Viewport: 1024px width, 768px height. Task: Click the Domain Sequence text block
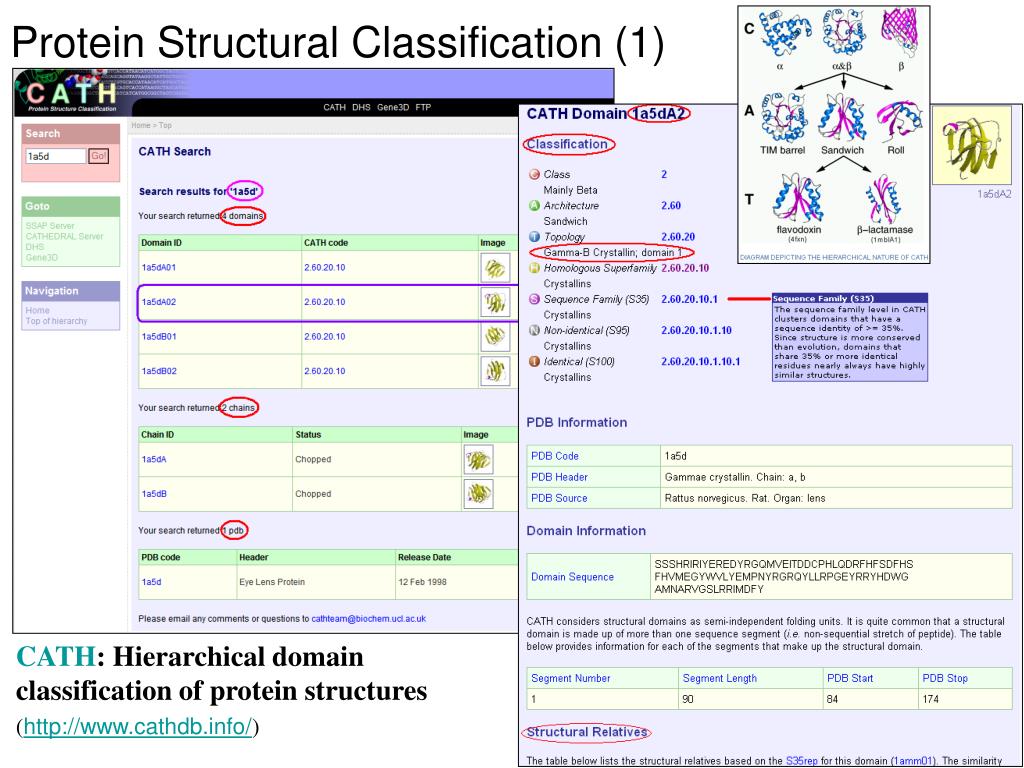coord(783,577)
